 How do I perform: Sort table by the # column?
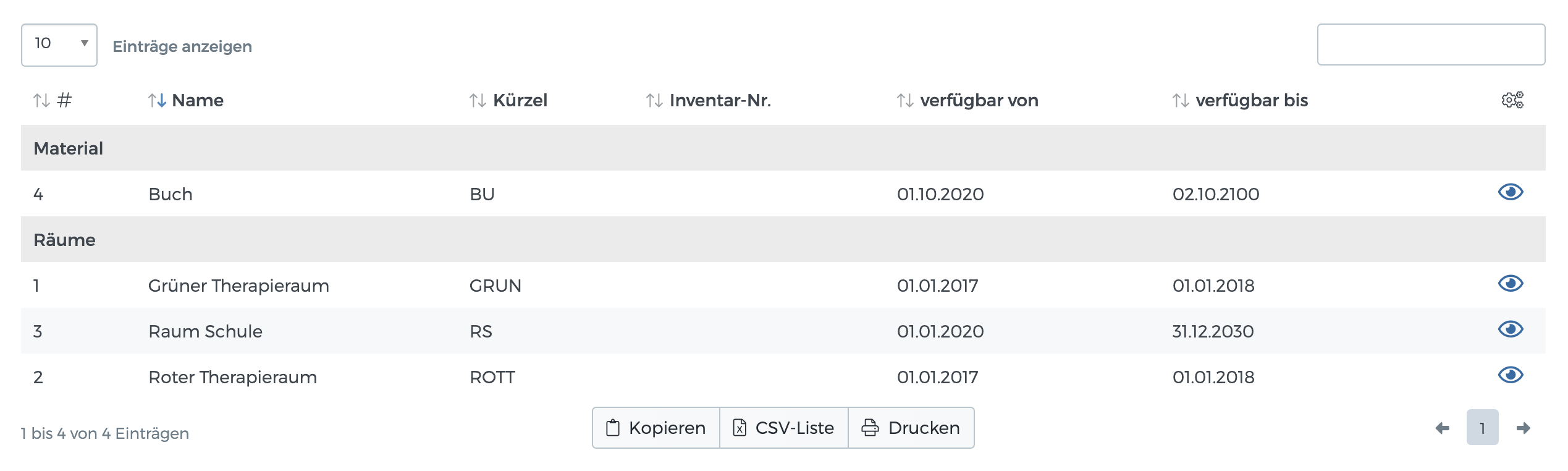coord(53,100)
